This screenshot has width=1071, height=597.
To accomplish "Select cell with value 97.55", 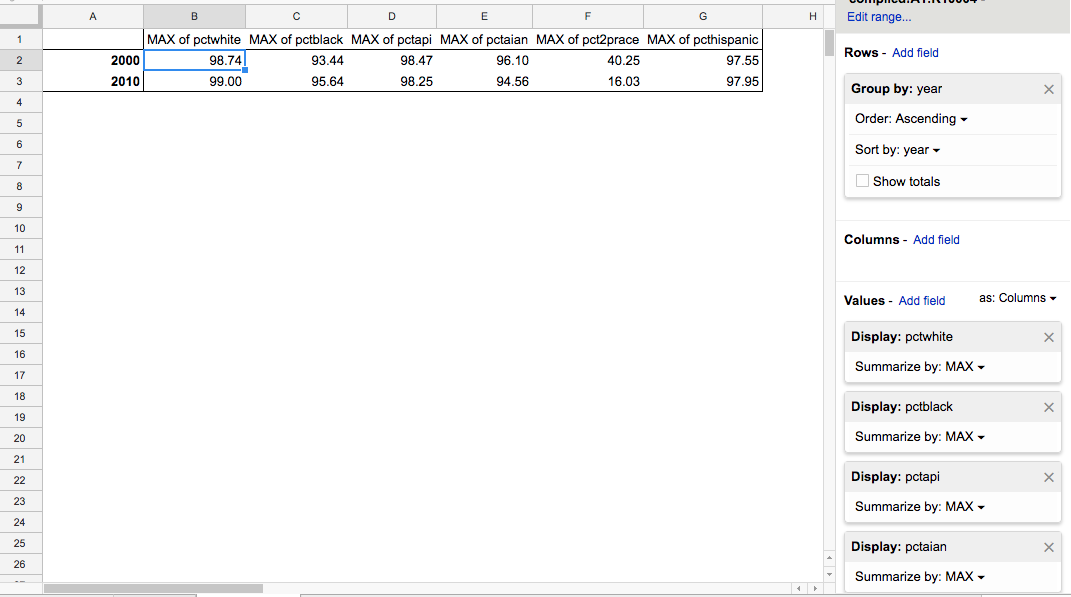I will click(x=703, y=60).
